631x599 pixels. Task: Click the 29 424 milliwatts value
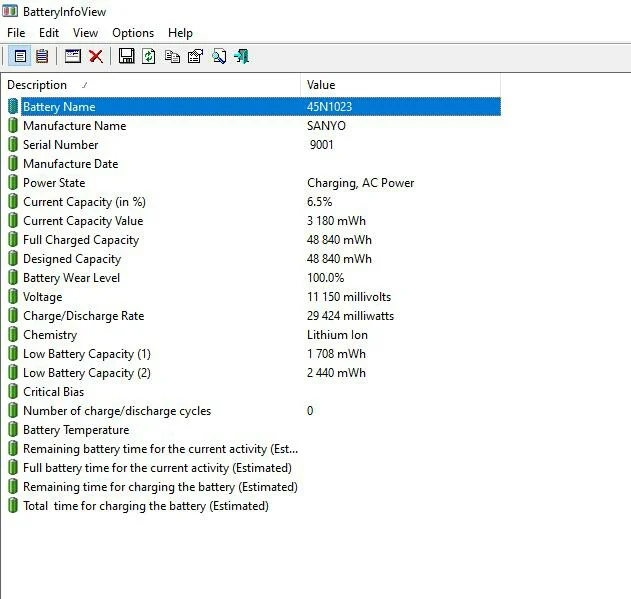point(350,316)
